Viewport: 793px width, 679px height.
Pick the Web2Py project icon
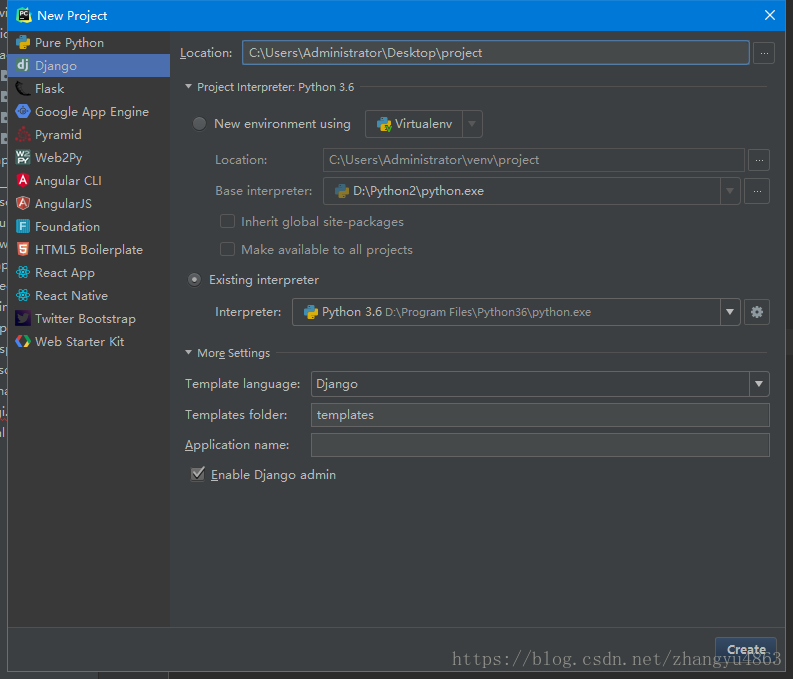pos(23,158)
